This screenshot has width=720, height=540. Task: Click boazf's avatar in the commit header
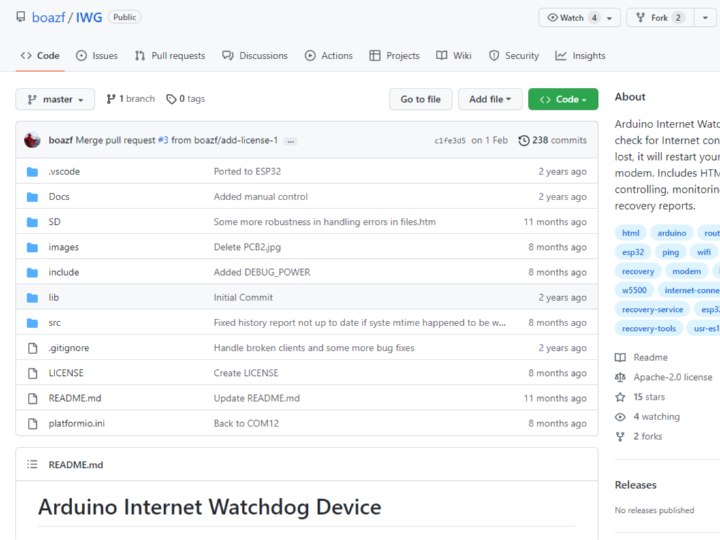click(32, 140)
